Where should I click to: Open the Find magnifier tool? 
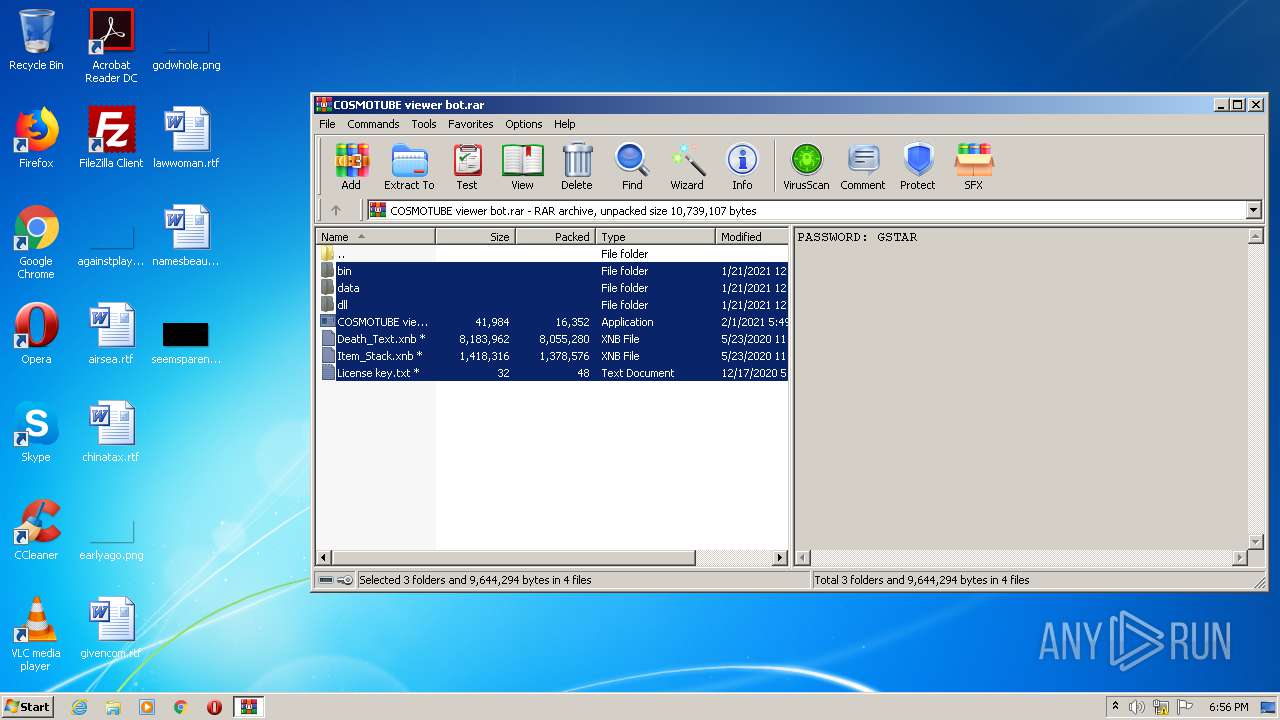click(632, 166)
